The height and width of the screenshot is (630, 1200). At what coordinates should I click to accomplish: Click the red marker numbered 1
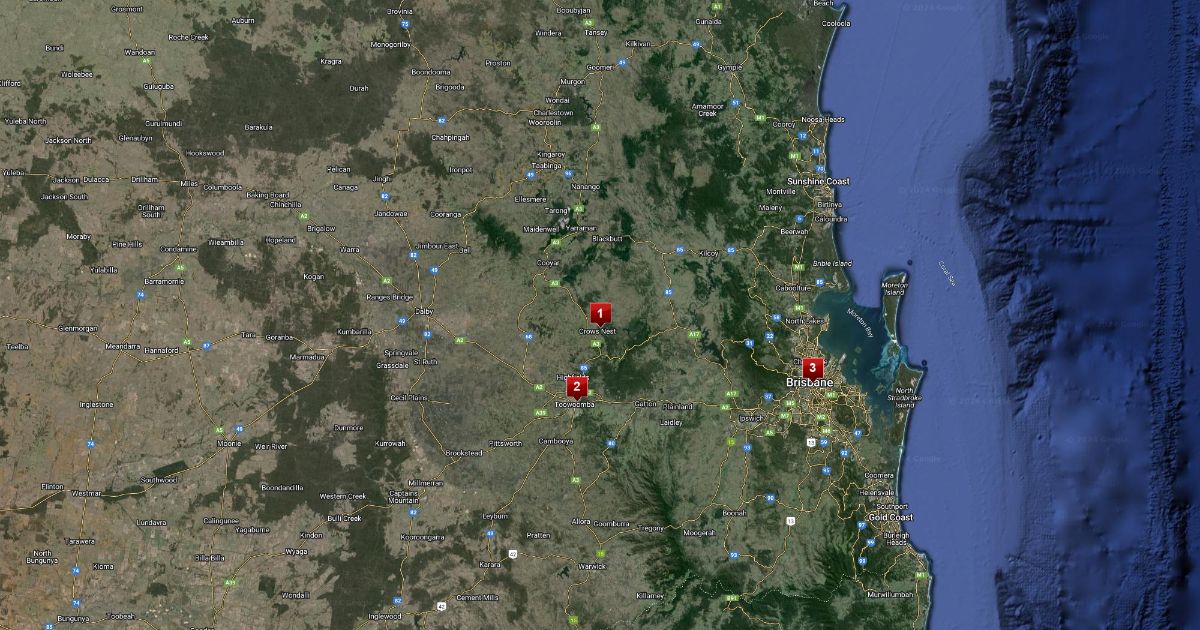600,314
